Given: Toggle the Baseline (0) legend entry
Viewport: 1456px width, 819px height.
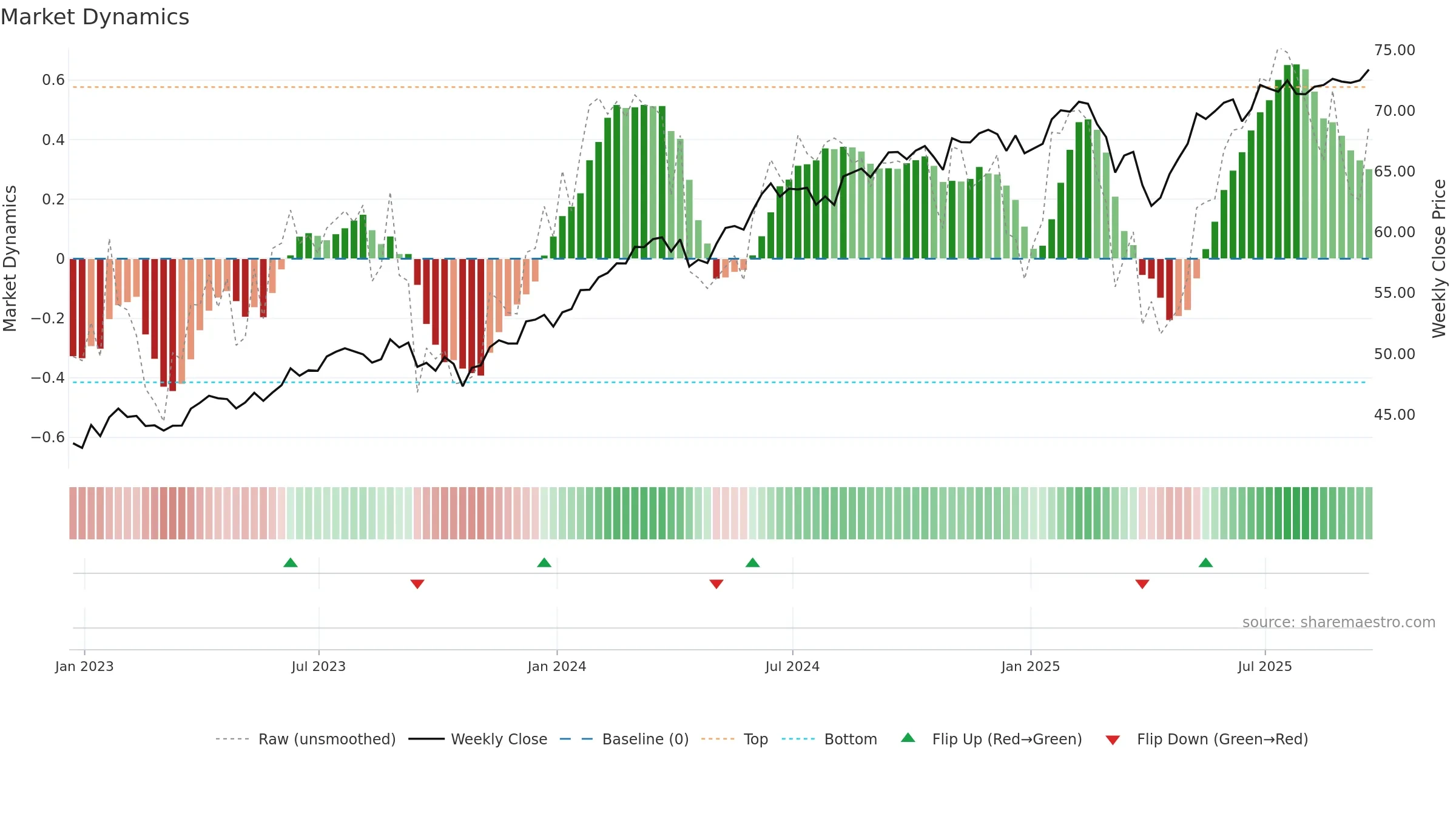Looking at the screenshot, I should pyautogui.click(x=624, y=739).
